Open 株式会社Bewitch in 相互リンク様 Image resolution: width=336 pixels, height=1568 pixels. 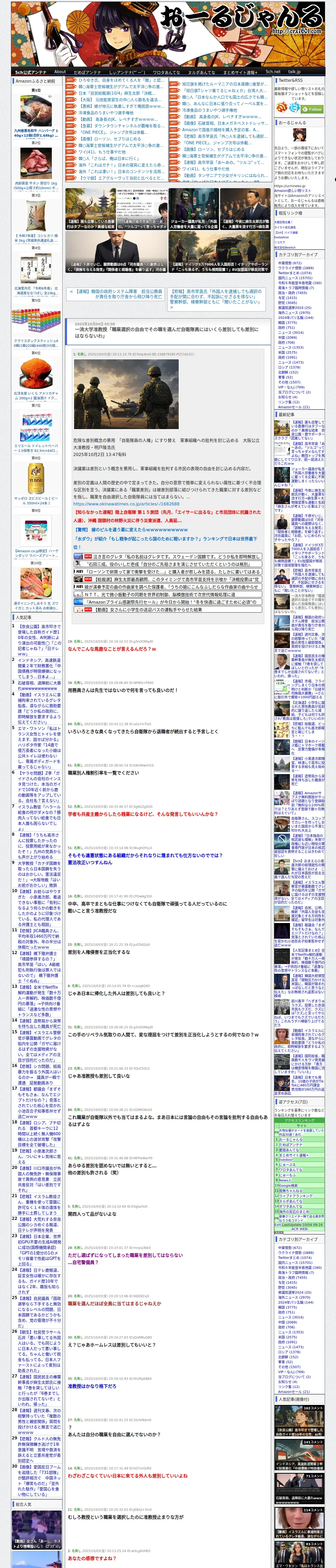pyautogui.click(x=284, y=247)
